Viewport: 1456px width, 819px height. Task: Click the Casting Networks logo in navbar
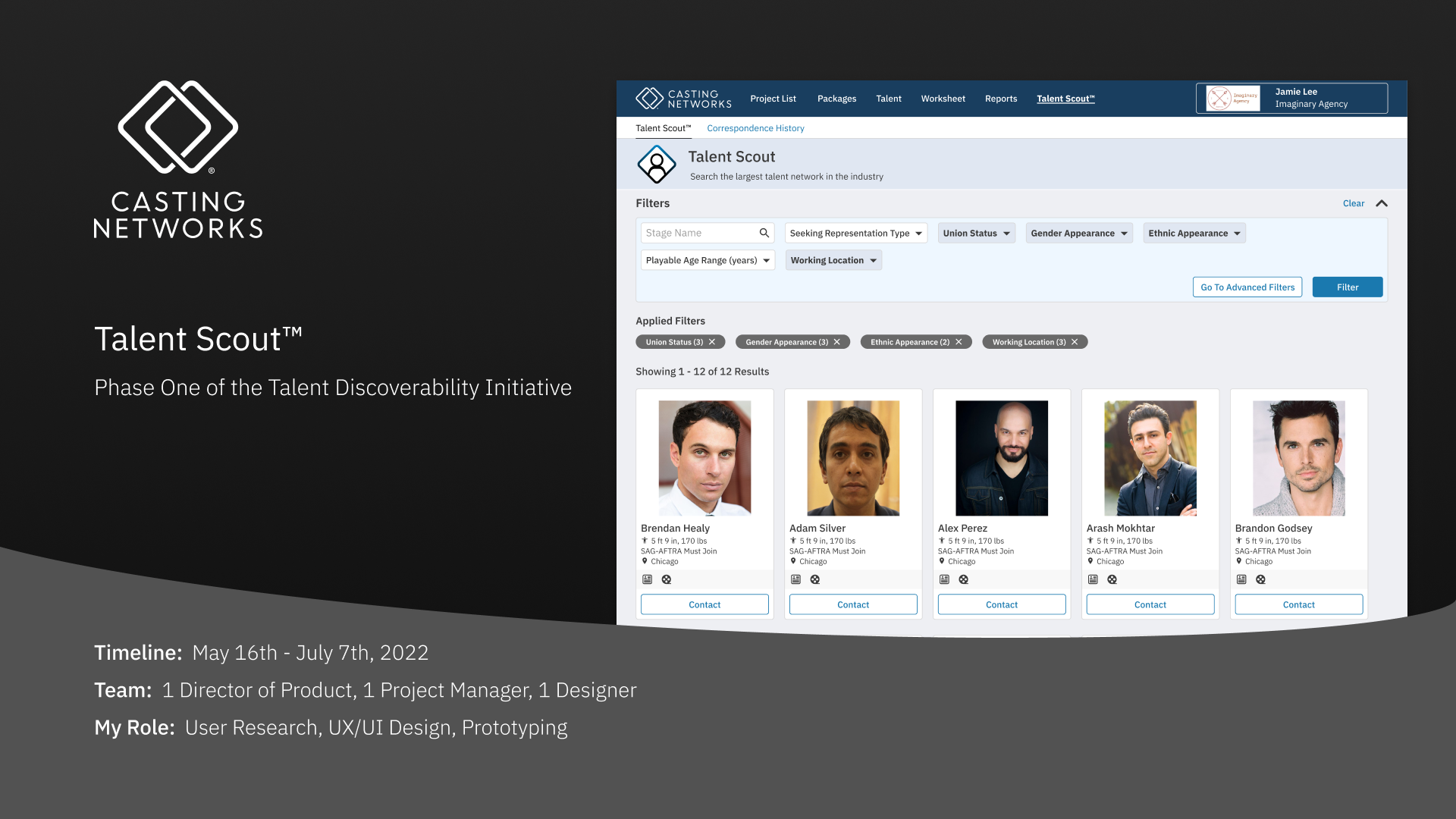[x=682, y=99]
